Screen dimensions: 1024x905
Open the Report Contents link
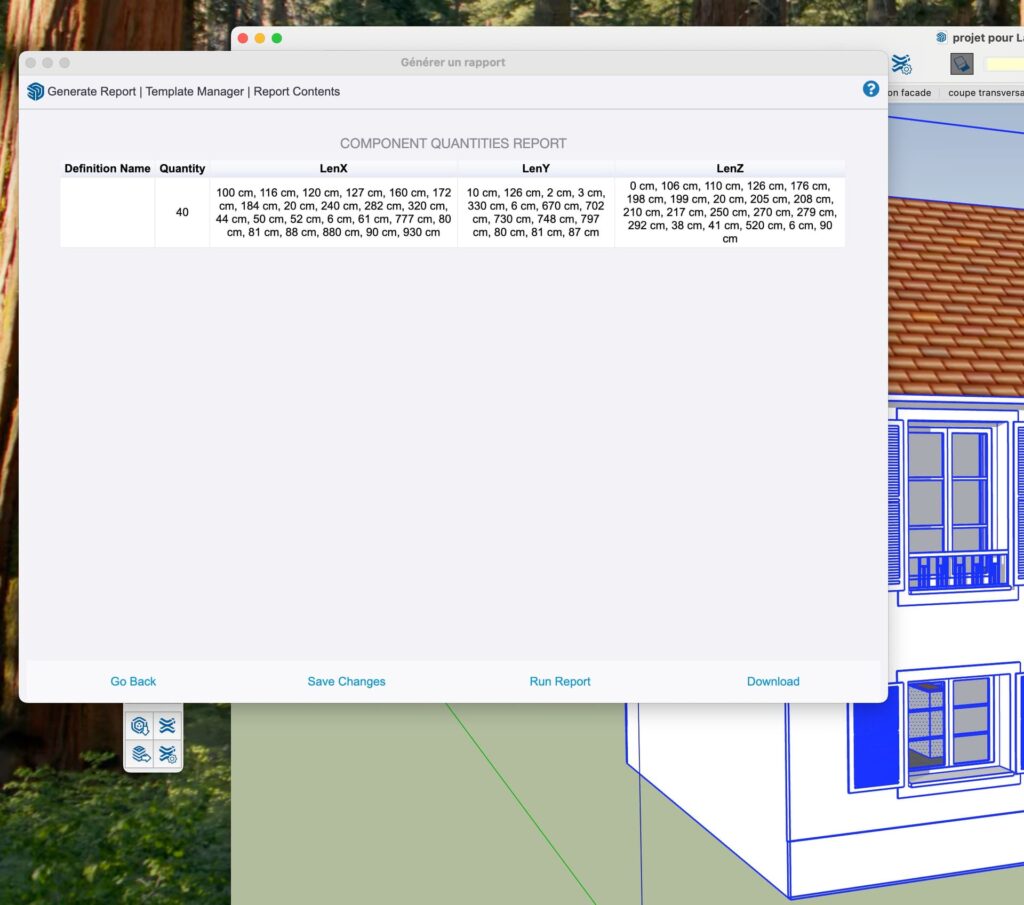[296, 91]
